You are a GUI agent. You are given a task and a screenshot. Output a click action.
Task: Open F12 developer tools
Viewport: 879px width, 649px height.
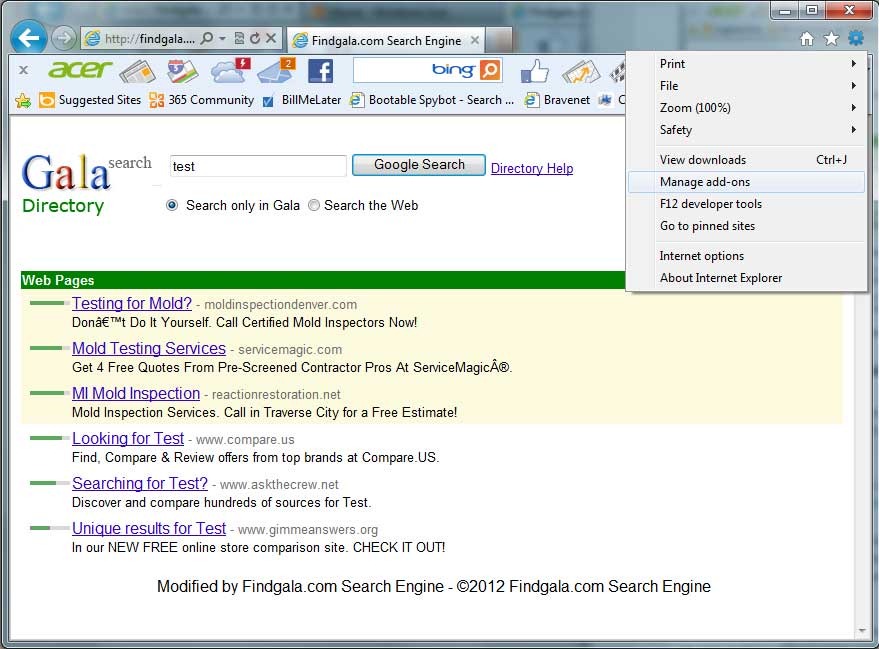[746, 204]
